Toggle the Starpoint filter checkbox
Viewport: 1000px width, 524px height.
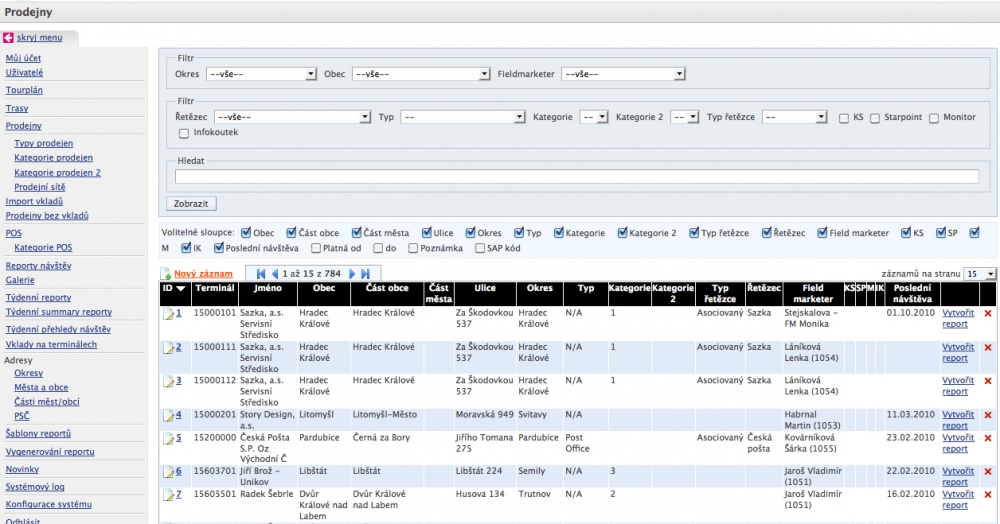(875, 118)
